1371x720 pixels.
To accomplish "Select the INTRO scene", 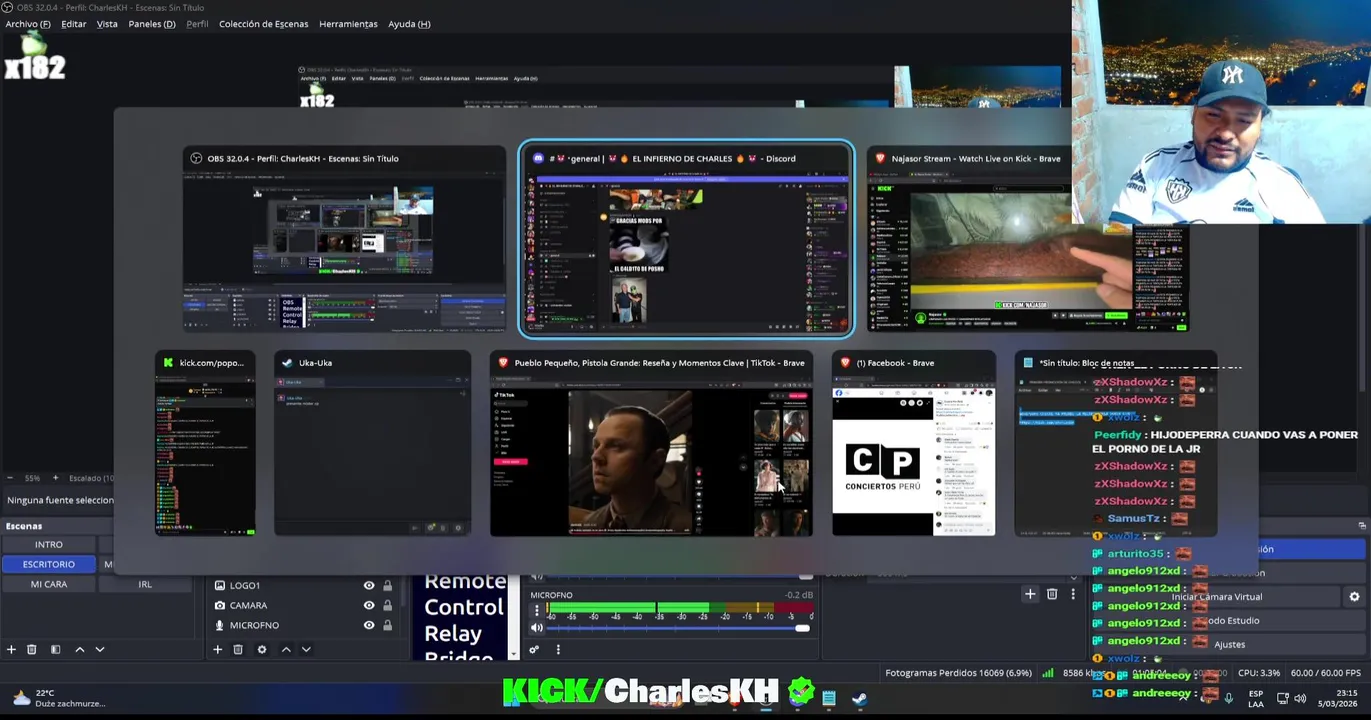I will pos(49,545).
